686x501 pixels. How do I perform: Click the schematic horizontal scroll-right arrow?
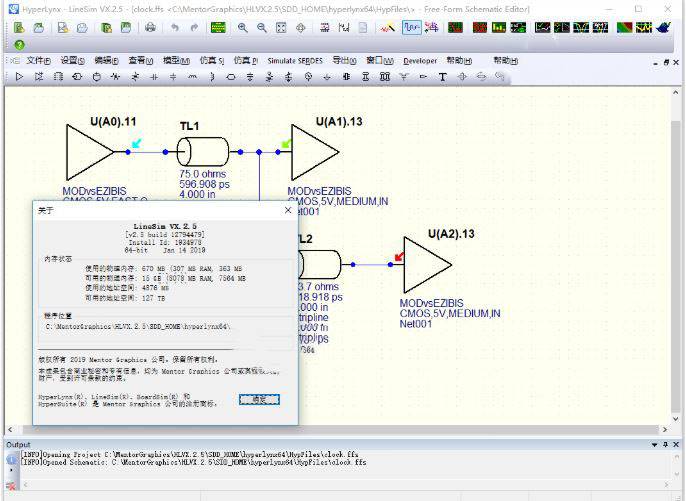(x=665, y=430)
